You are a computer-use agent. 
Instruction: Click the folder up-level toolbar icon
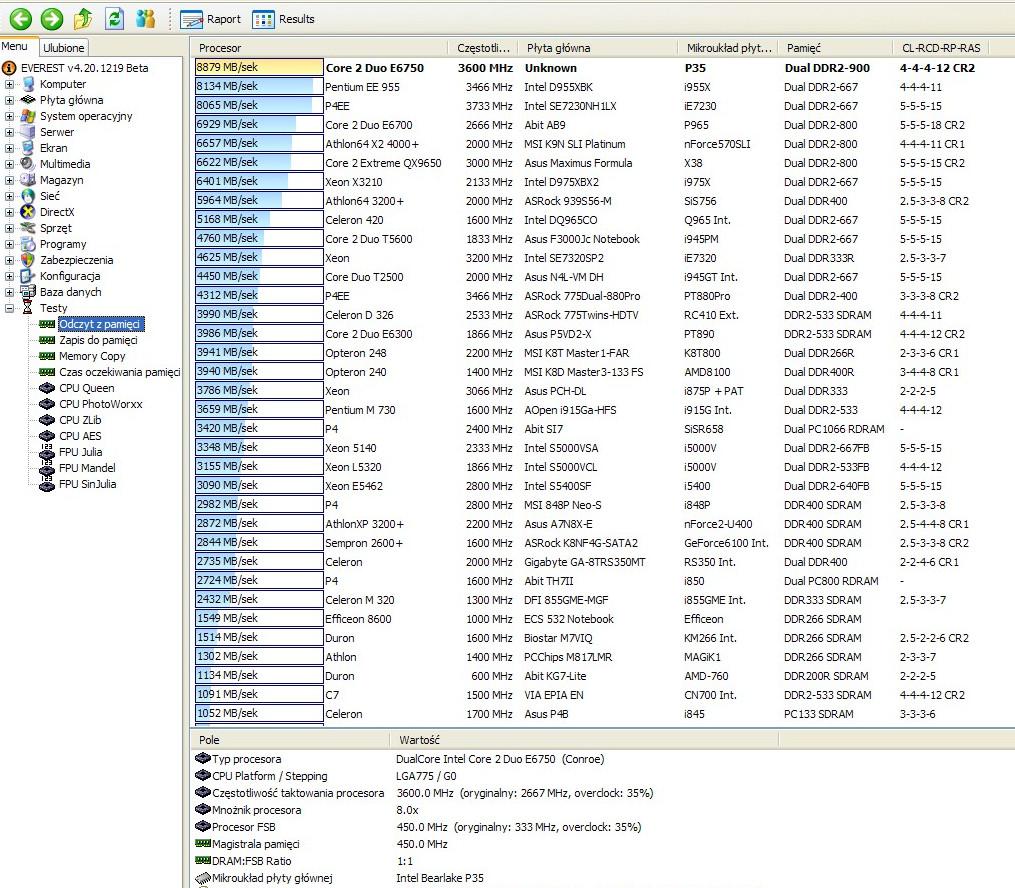pos(84,18)
